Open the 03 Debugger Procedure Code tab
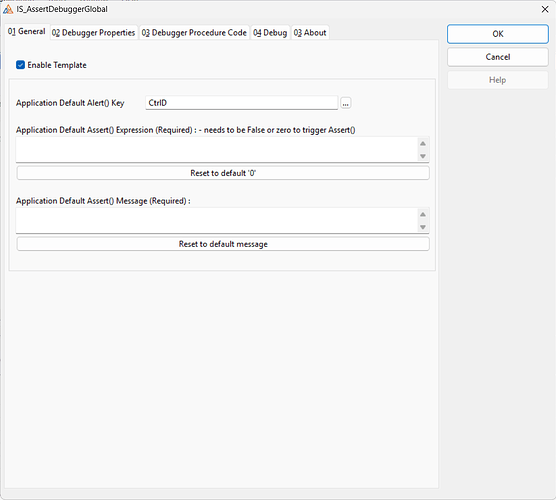This screenshot has width=556, height=500. click(x=194, y=33)
